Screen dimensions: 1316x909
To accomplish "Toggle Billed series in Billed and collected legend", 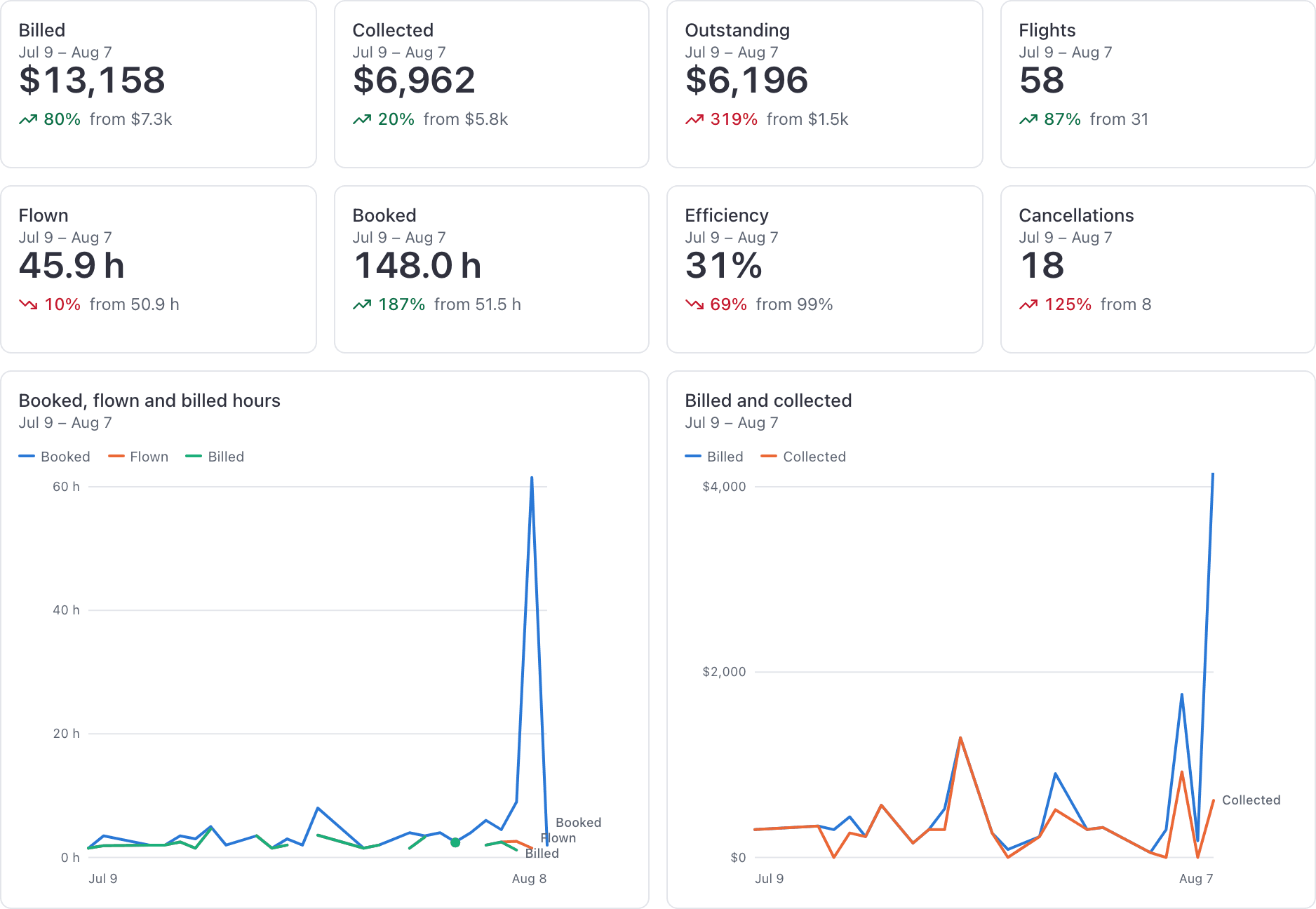I will (x=714, y=457).
